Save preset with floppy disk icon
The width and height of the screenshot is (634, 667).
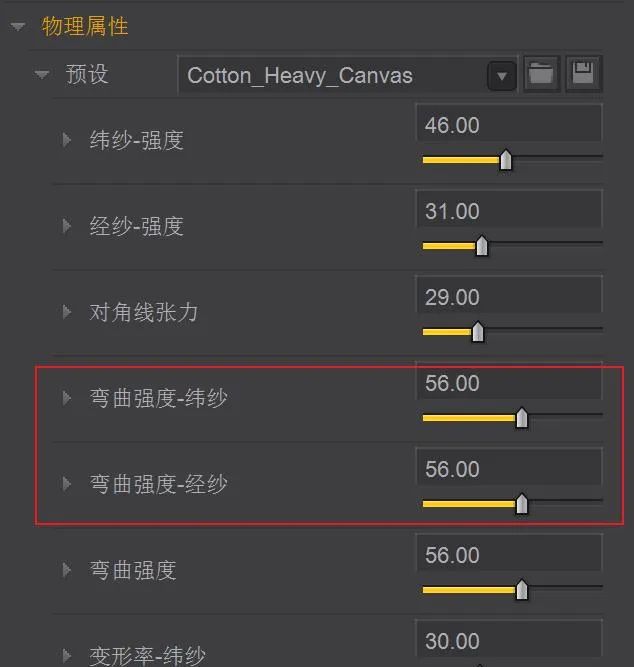(583, 74)
